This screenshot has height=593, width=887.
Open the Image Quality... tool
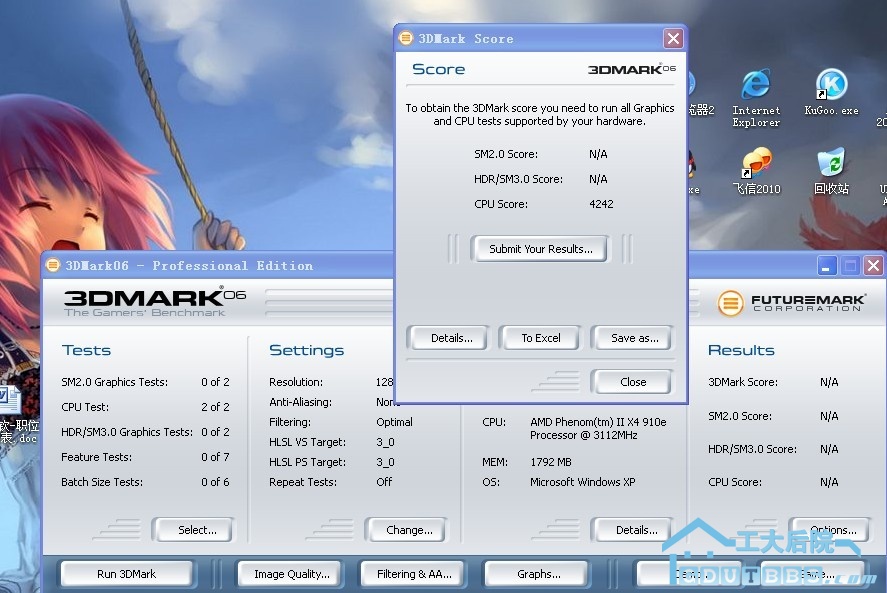click(x=291, y=574)
